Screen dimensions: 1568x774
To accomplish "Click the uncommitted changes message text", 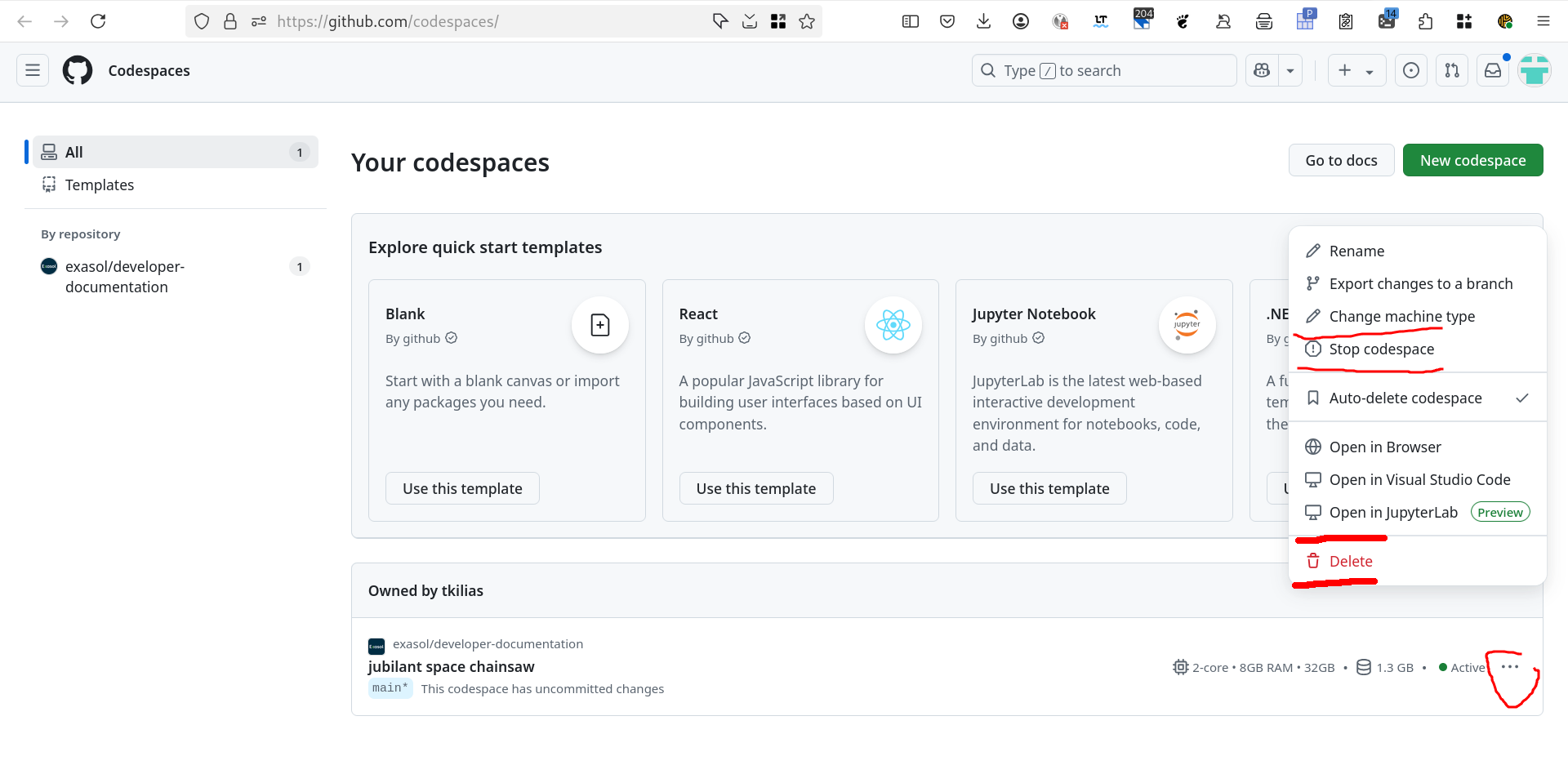I will pyautogui.click(x=542, y=688).
